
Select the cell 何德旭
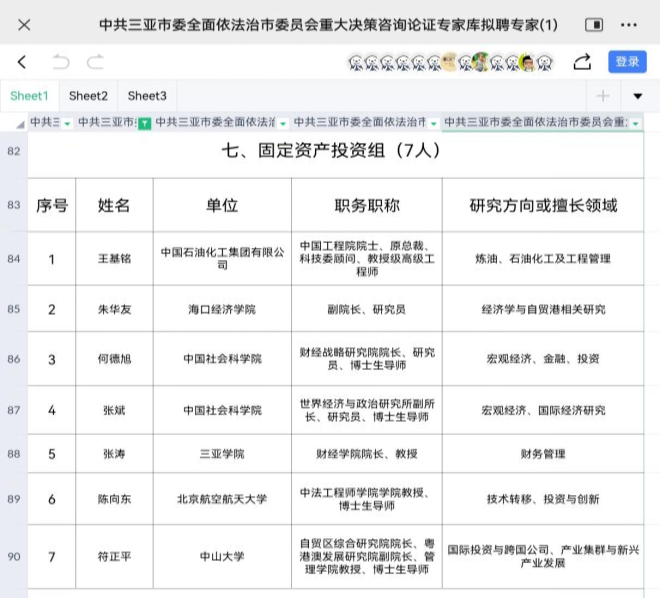(x=114, y=359)
